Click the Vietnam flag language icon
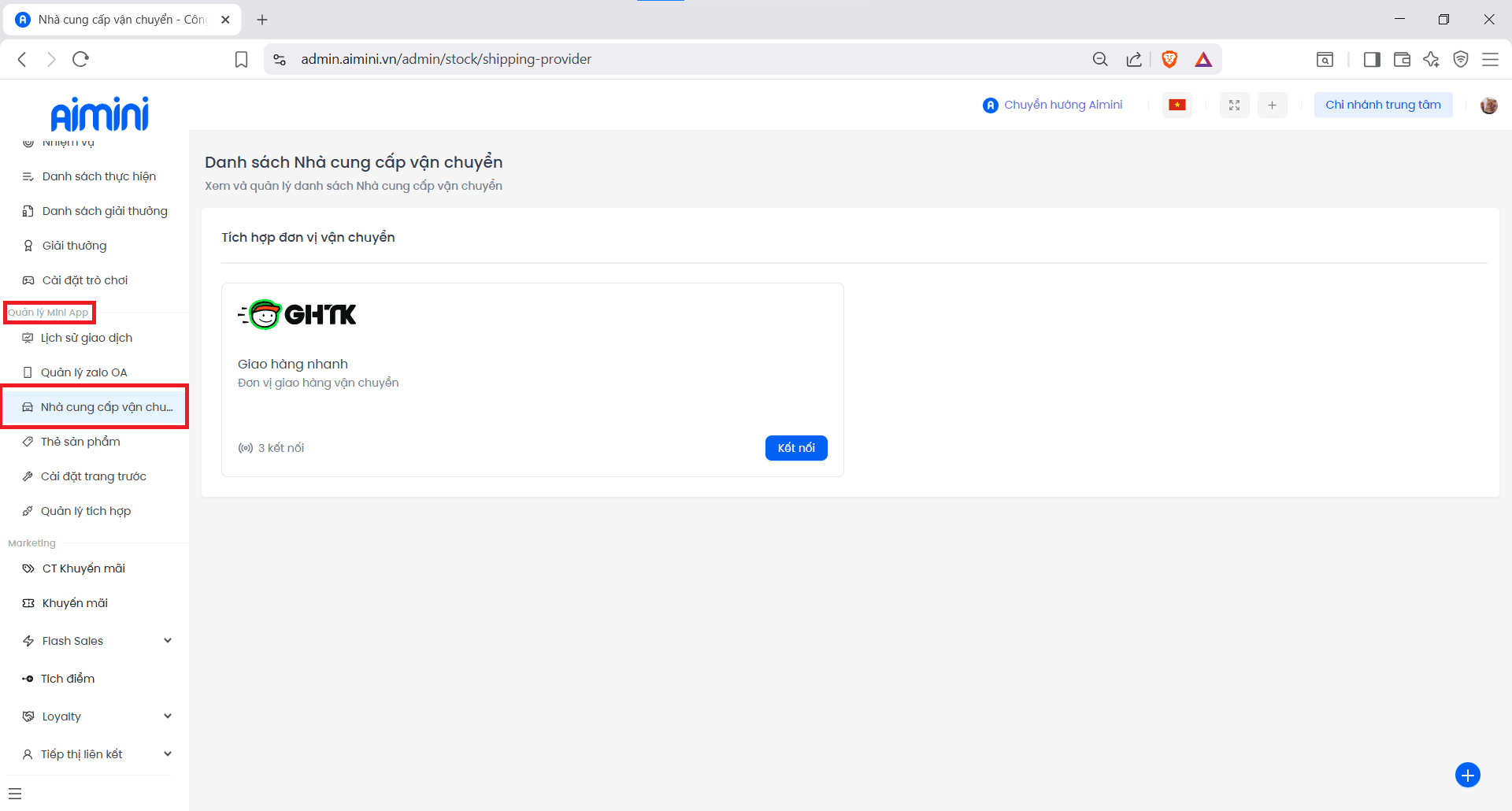Image resolution: width=1512 pixels, height=811 pixels. pyautogui.click(x=1177, y=105)
